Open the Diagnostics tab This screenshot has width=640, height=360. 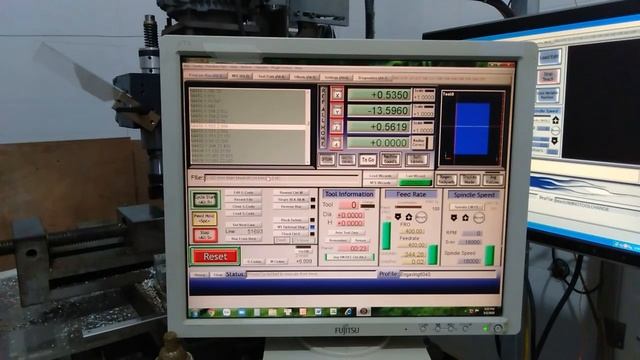(x=372, y=78)
